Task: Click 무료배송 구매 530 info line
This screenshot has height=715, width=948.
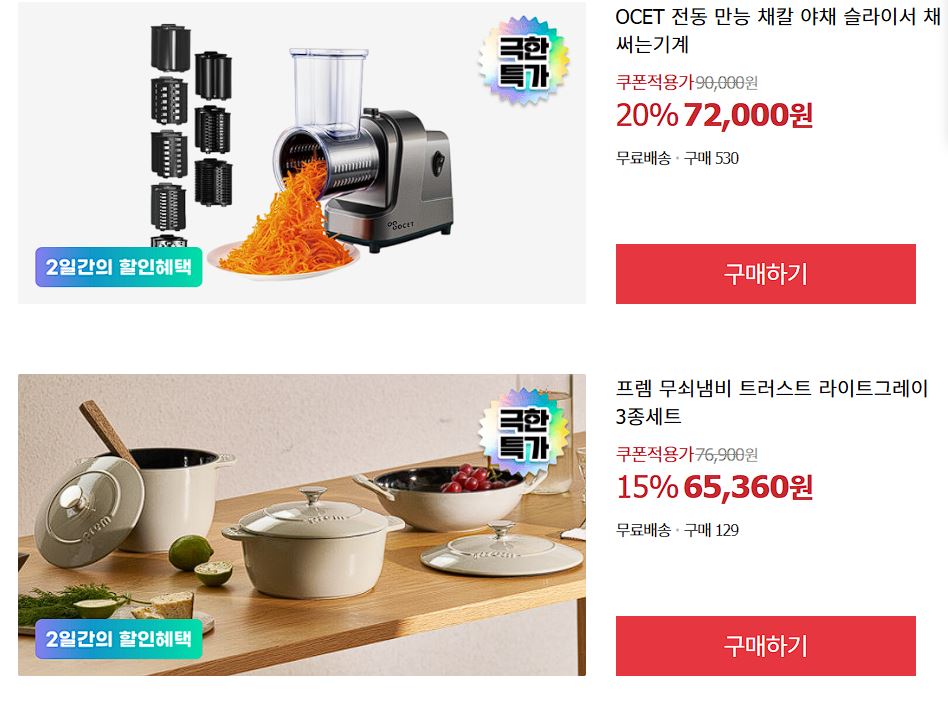Action: point(677,158)
